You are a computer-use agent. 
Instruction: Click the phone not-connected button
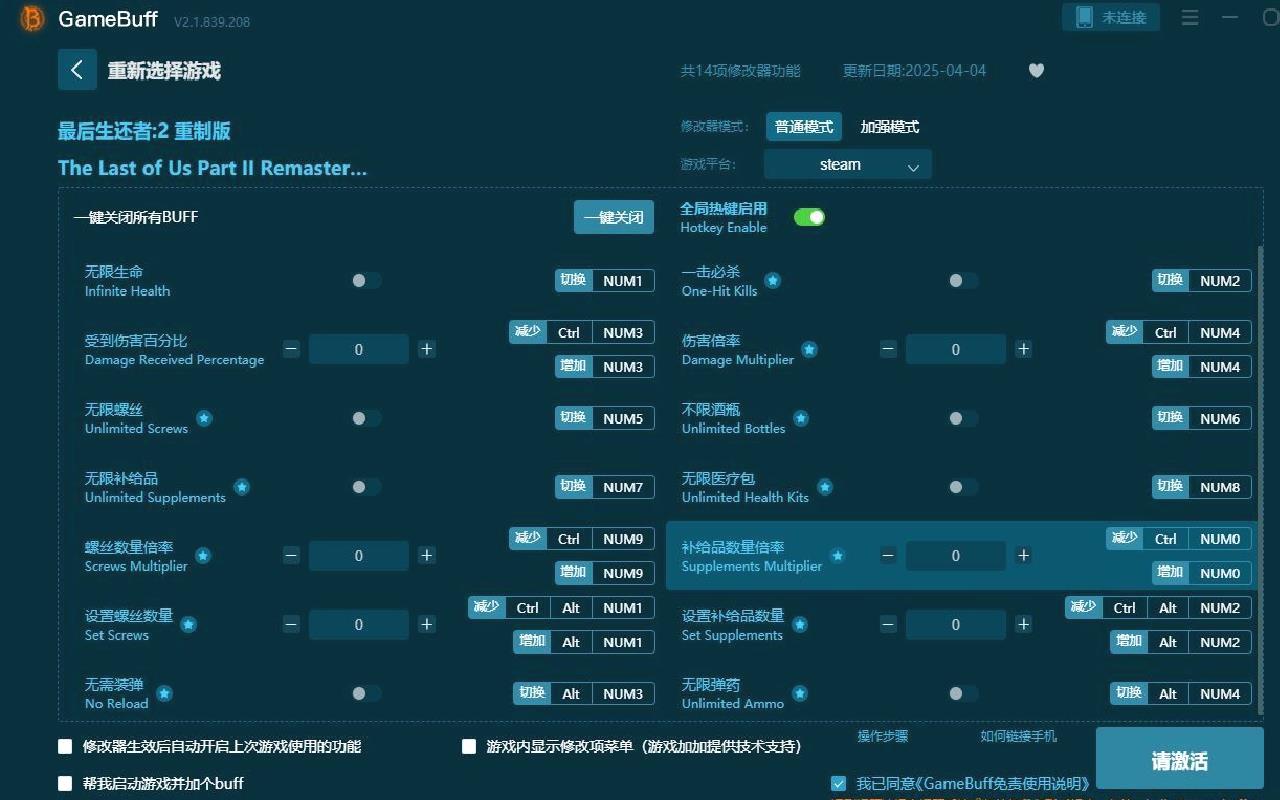click(x=1111, y=17)
